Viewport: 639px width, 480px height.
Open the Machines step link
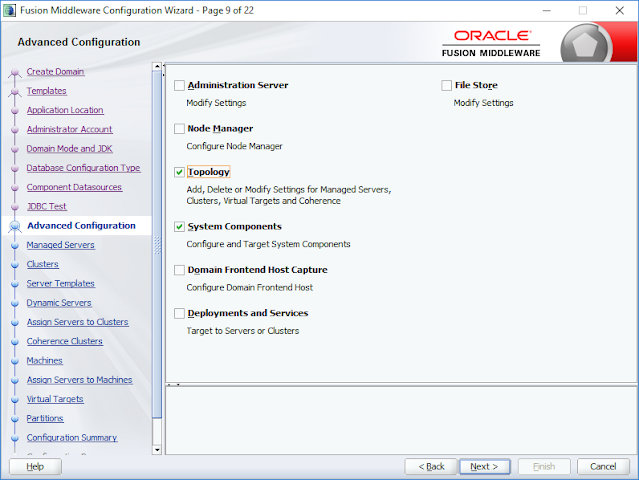tap(45, 361)
